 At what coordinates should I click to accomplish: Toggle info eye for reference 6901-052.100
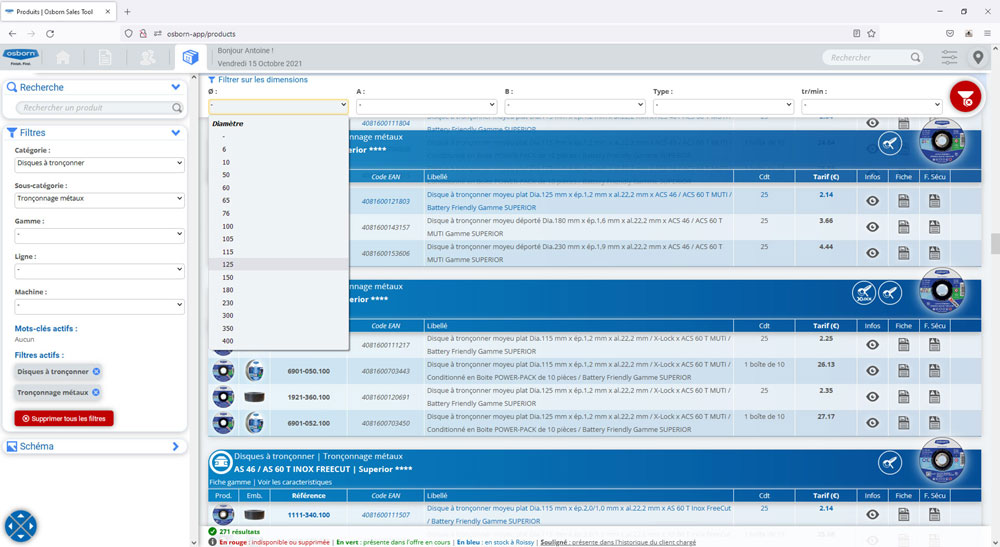pyautogui.click(x=872, y=423)
